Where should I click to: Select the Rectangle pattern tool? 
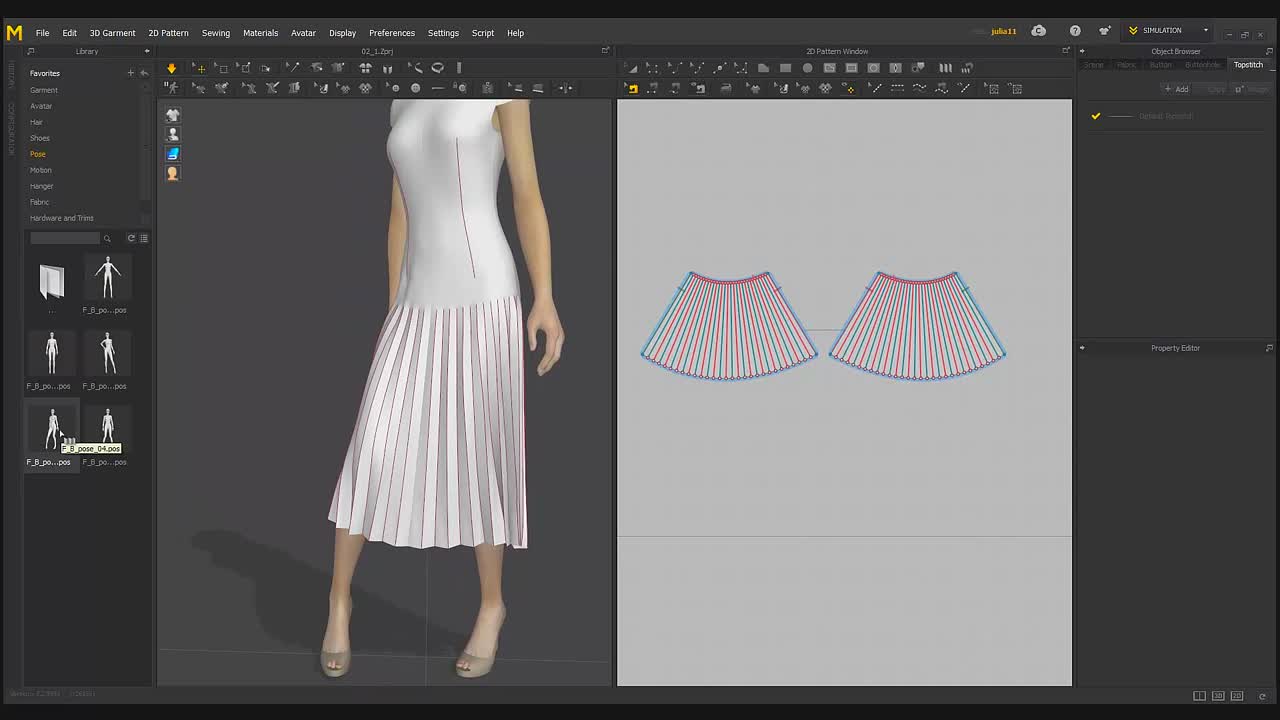[x=785, y=68]
